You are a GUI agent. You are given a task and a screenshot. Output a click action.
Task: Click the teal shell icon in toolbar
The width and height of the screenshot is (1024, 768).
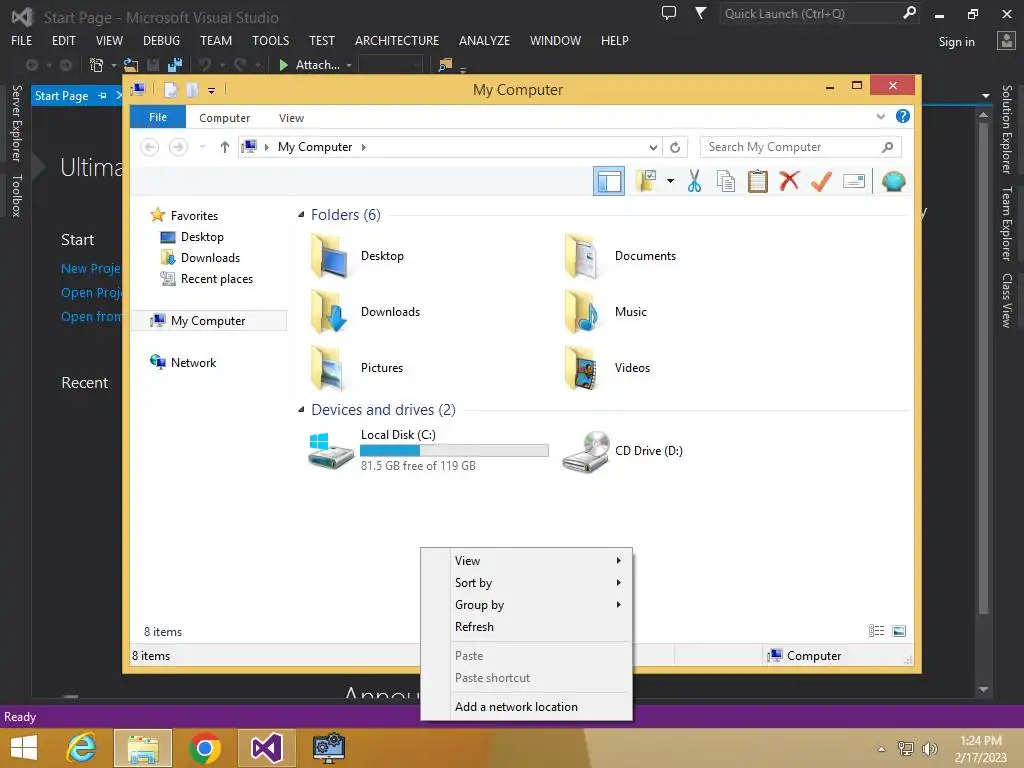tap(893, 181)
